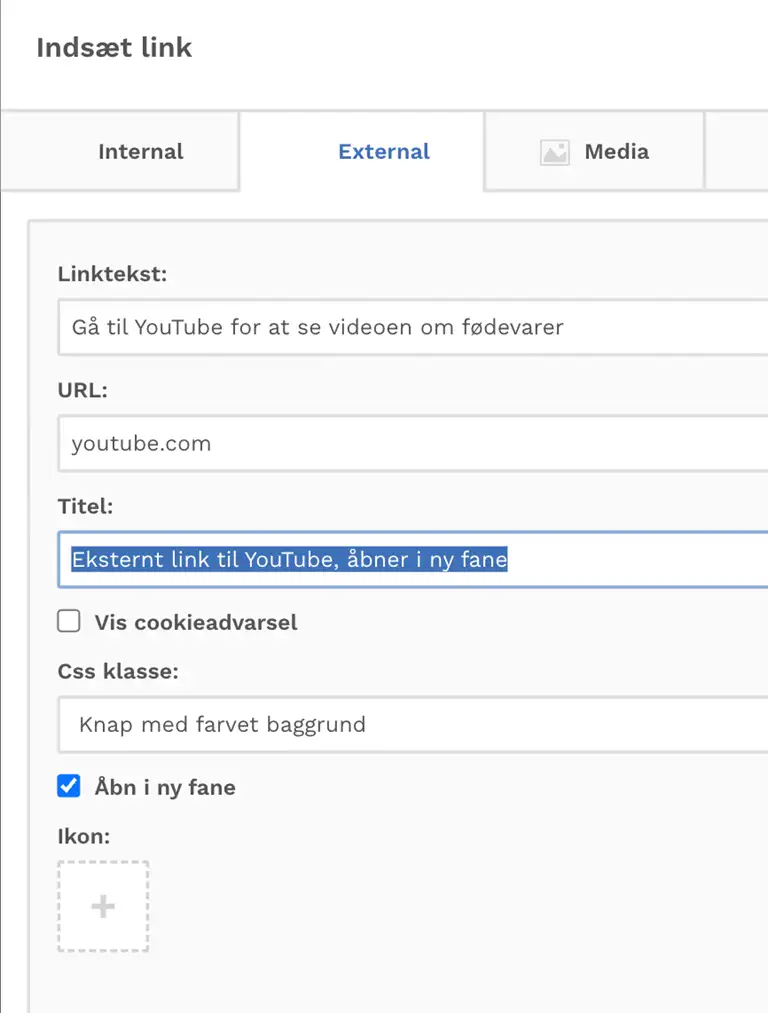Click the 'Linktekst:' field label
This screenshot has width=768, height=1013.
coord(112,274)
